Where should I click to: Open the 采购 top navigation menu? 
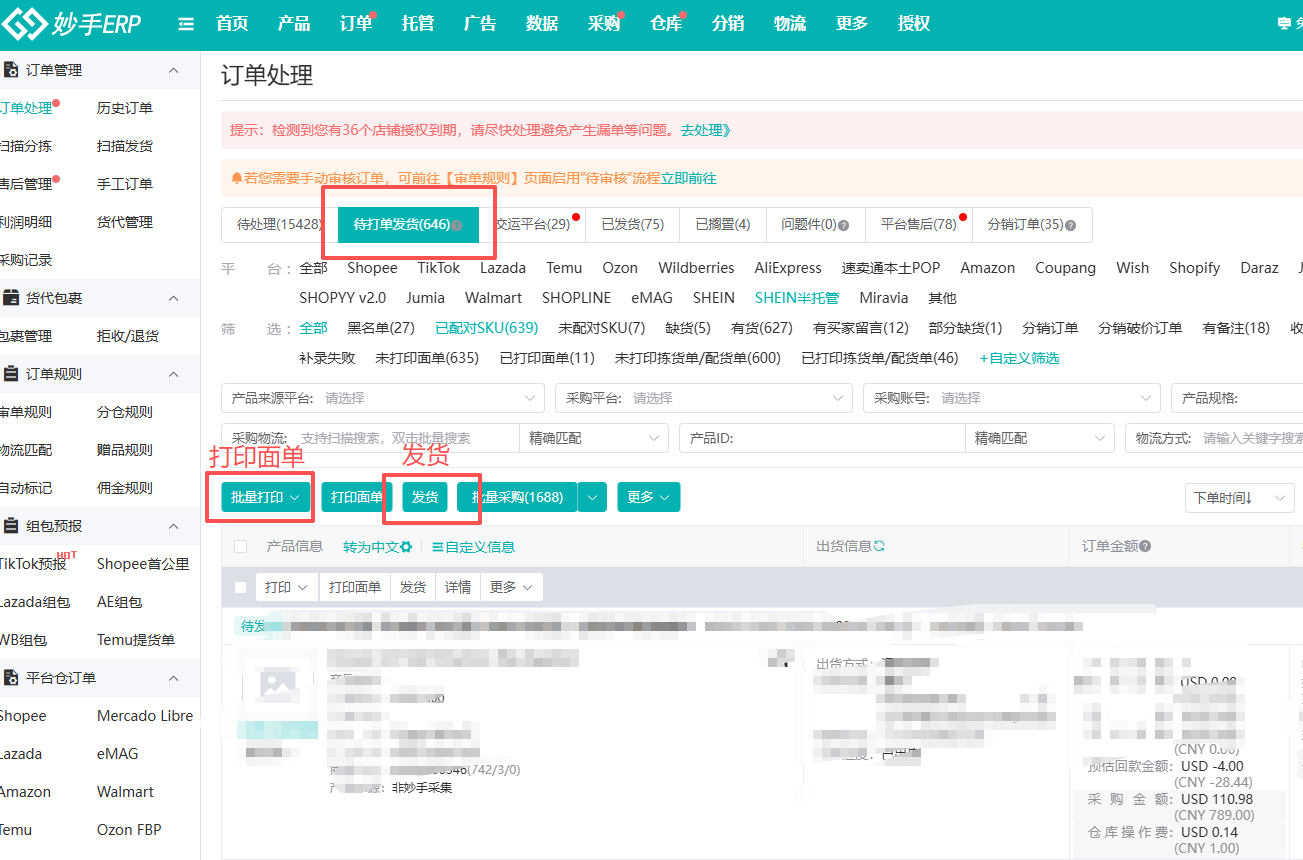pos(604,22)
